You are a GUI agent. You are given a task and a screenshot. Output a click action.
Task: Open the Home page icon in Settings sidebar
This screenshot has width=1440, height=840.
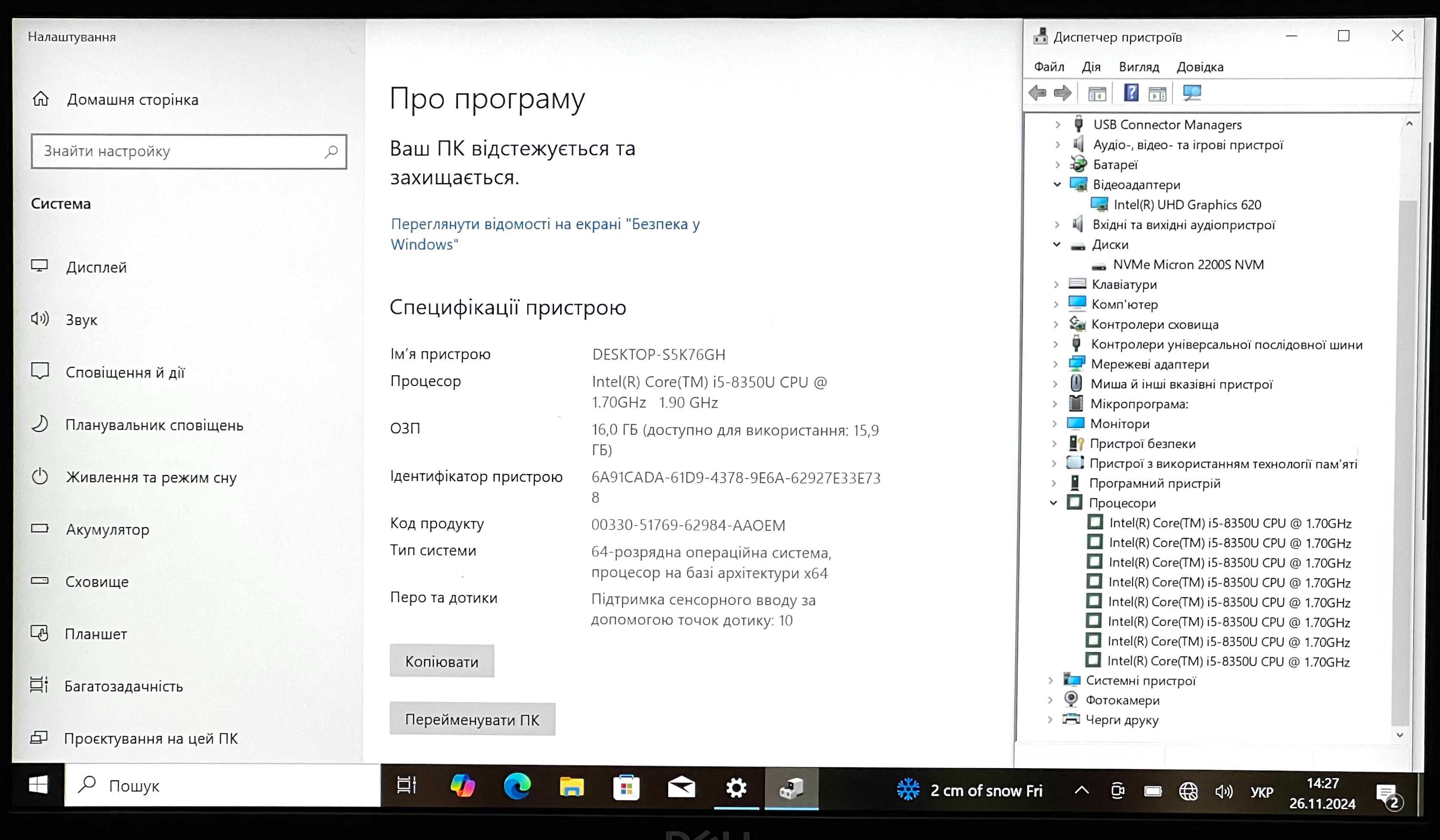coord(40,99)
